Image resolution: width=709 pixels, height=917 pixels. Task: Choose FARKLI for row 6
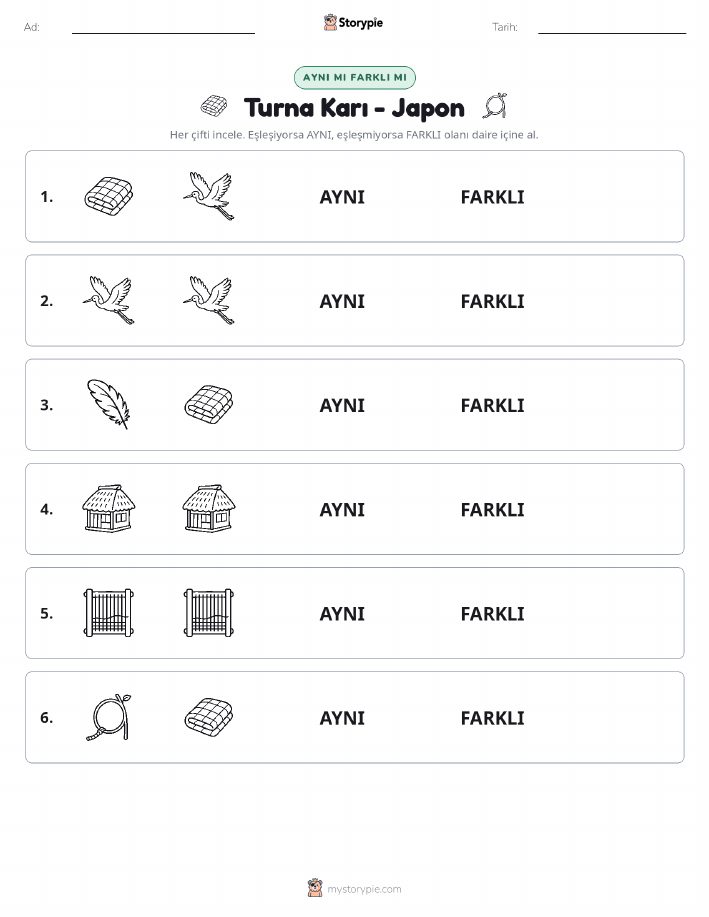coord(492,718)
